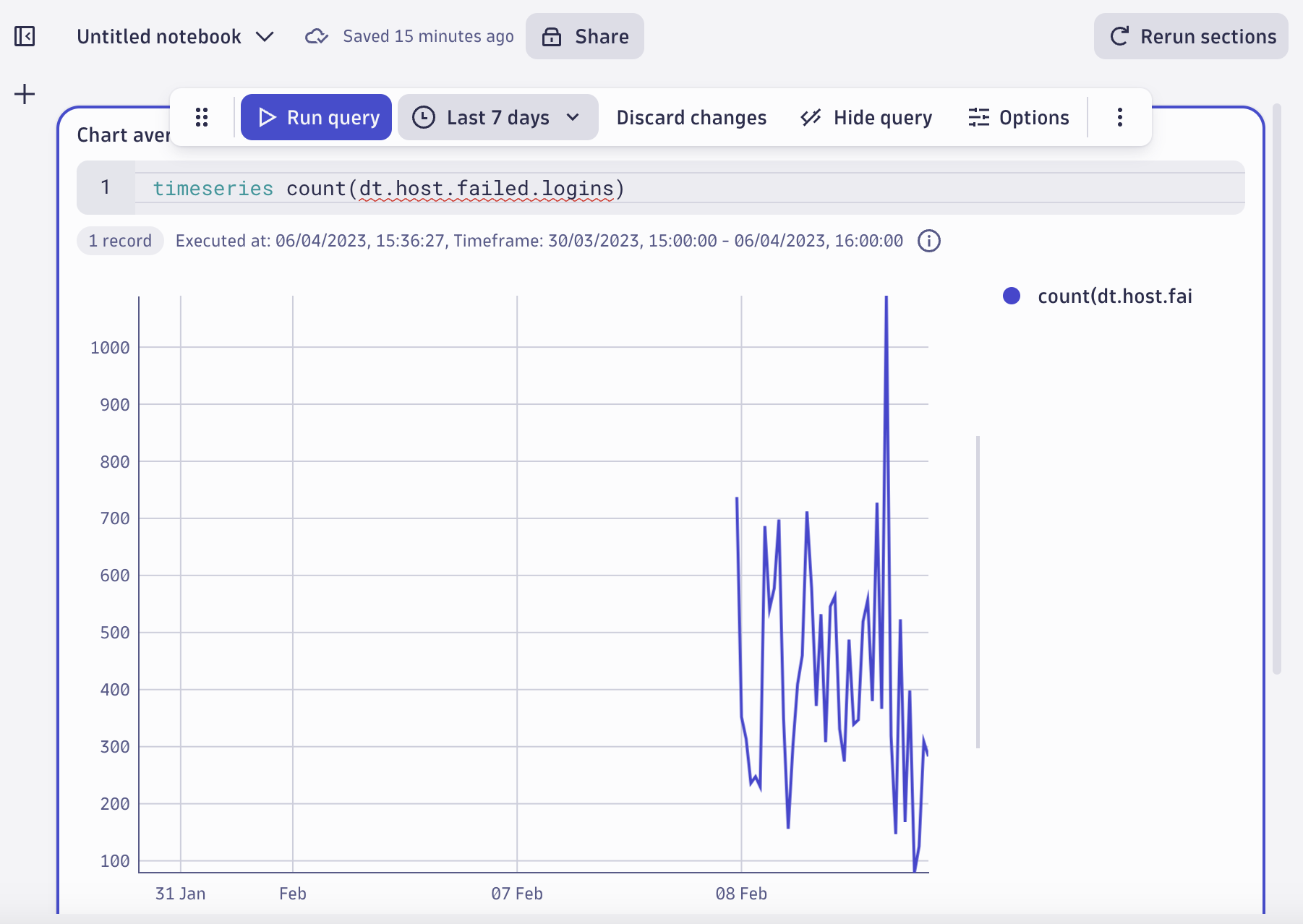Image resolution: width=1303 pixels, height=924 pixels.
Task: Open the three-dot overflow menu
Action: coord(1119,117)
